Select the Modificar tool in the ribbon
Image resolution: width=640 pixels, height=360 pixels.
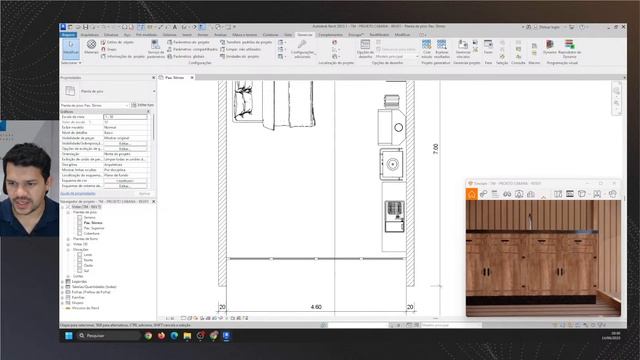tap(71, 49)
